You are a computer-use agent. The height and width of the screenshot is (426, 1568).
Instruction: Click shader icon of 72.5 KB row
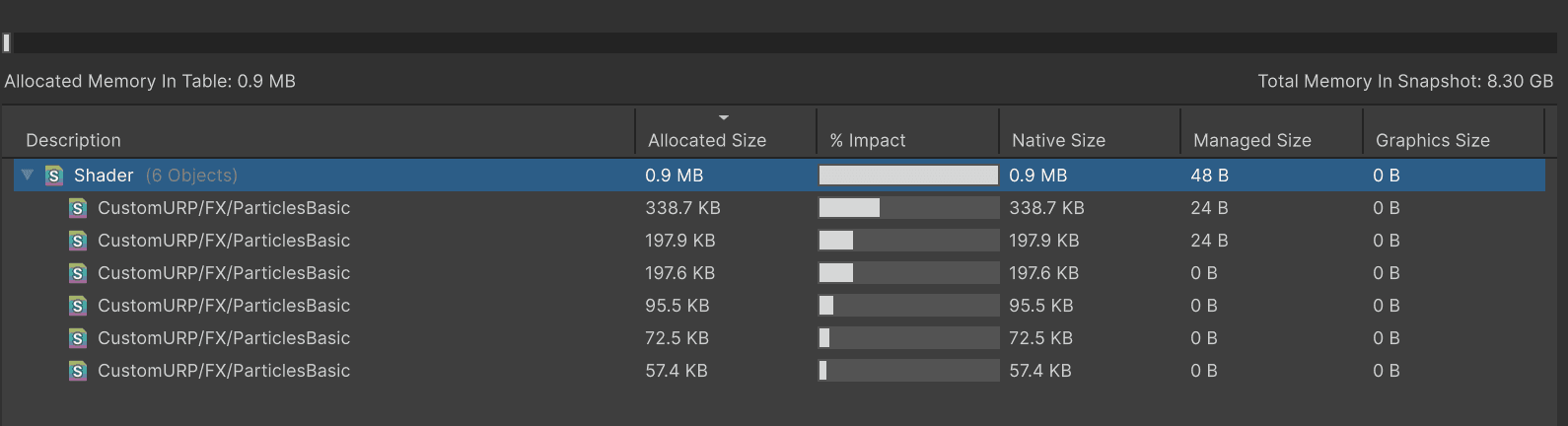(x=78, y=338)
